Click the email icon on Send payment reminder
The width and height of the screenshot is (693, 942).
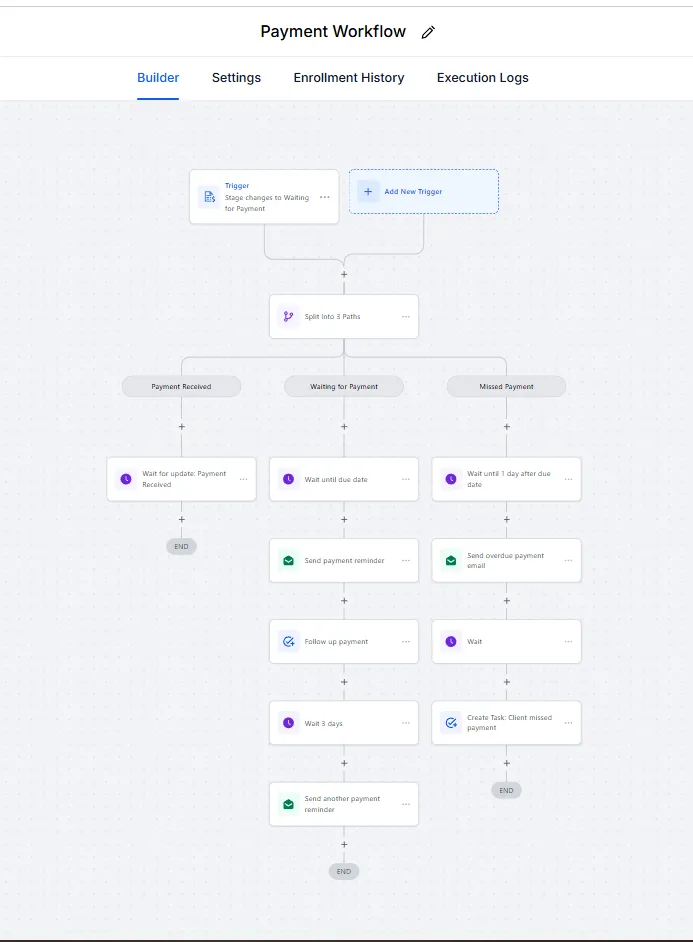point(288,561)
